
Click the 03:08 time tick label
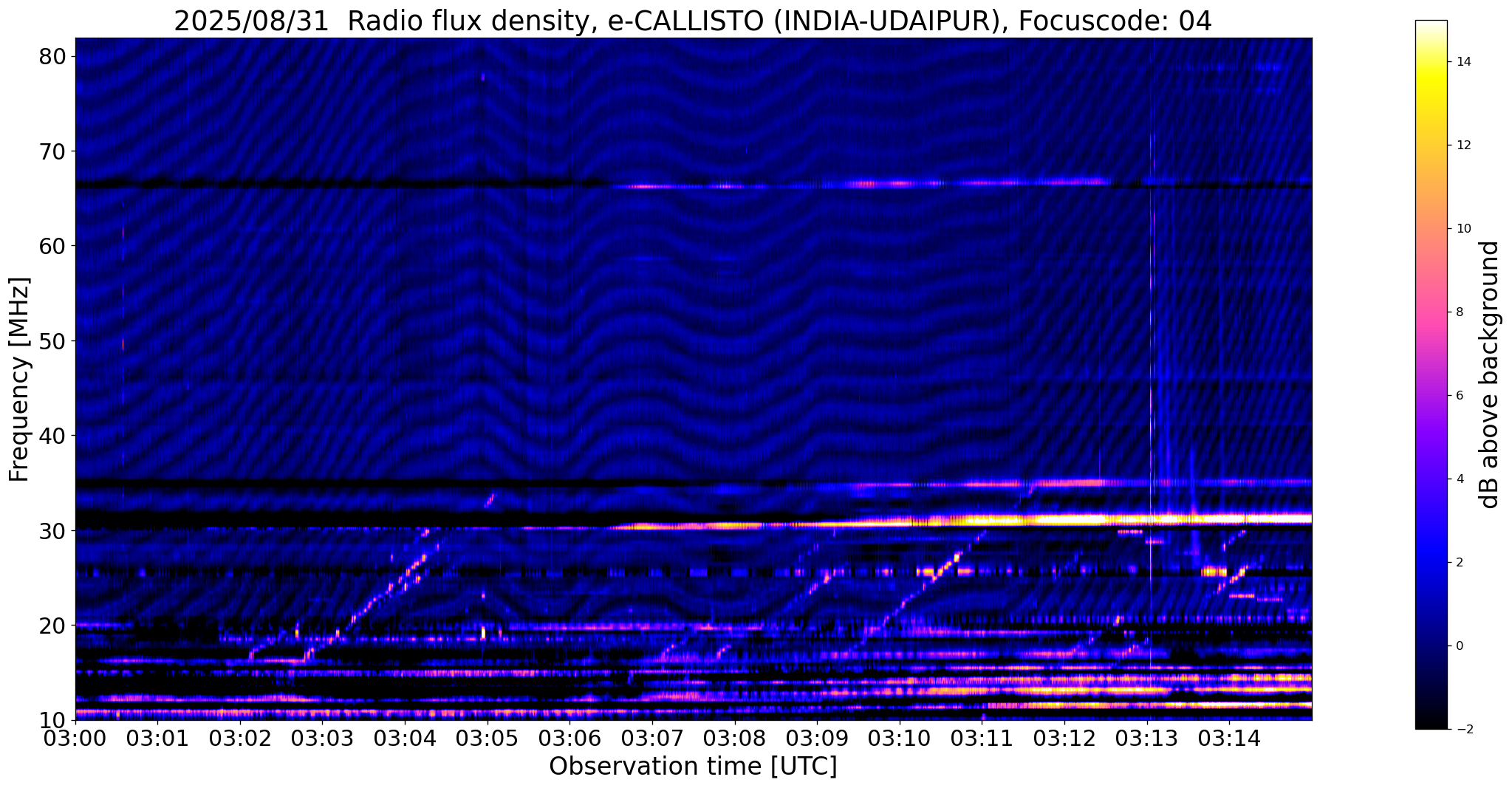tap(735, 738)
